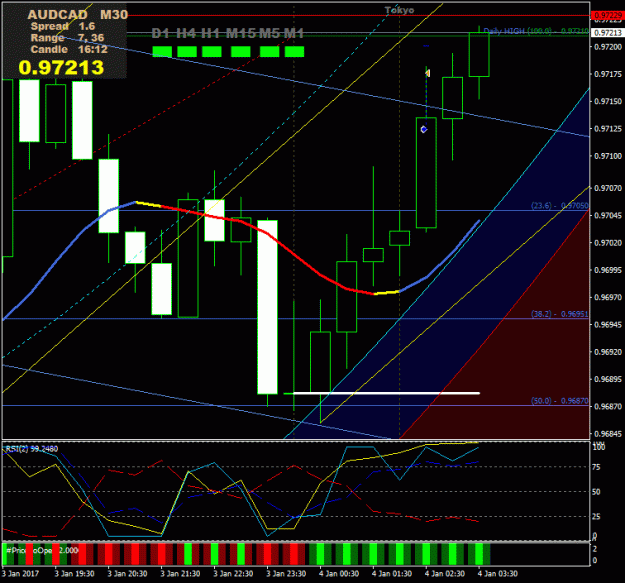This screenshot has height=583, width=625.
Task: Click the RSI(2) 99.2480 indicator label
Action: pos(32,449)
